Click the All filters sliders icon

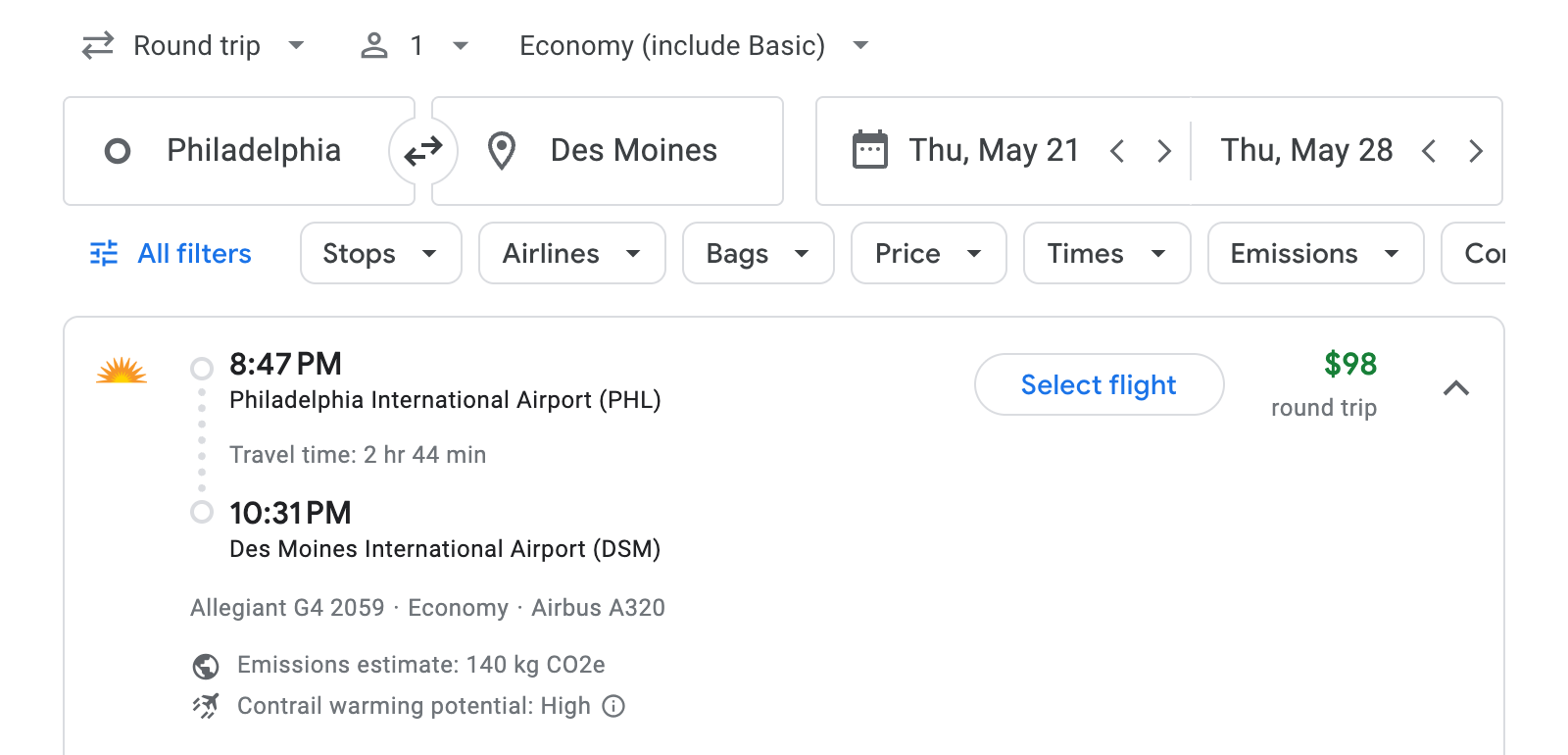click(x=104, y=253)
